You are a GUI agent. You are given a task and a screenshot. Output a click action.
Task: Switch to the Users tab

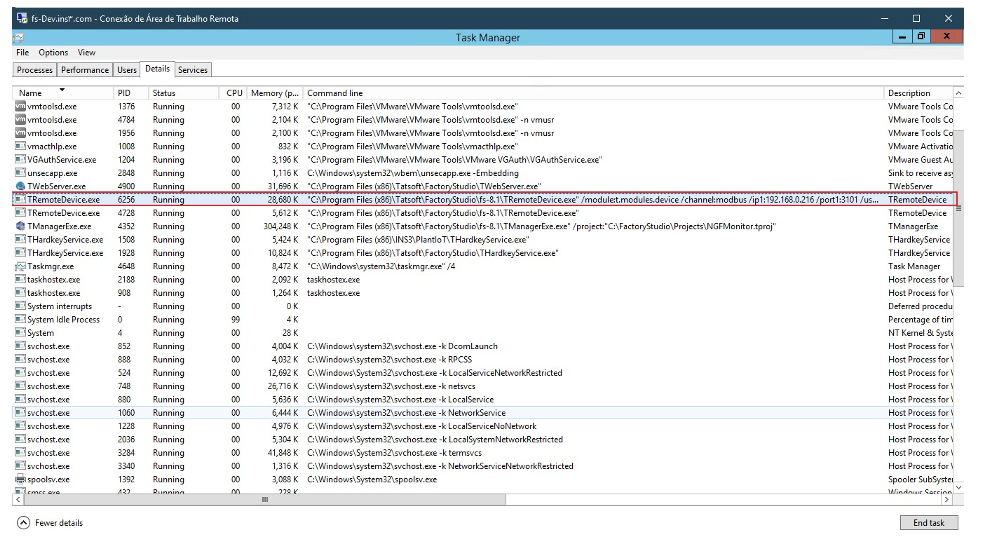127,70
